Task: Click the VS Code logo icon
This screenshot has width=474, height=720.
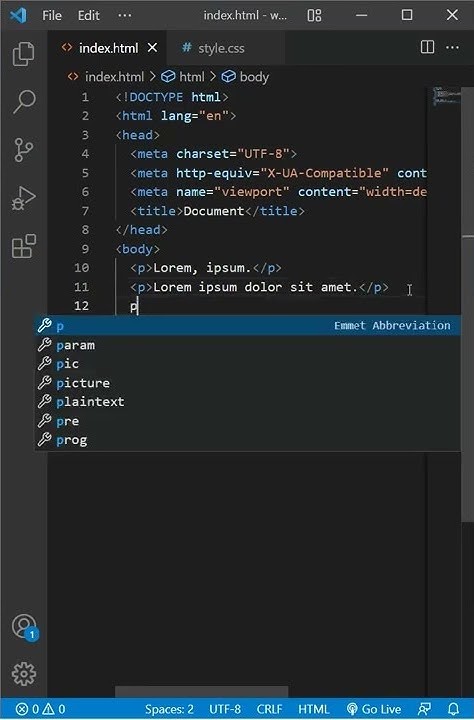Action: (x=18, y=15)
